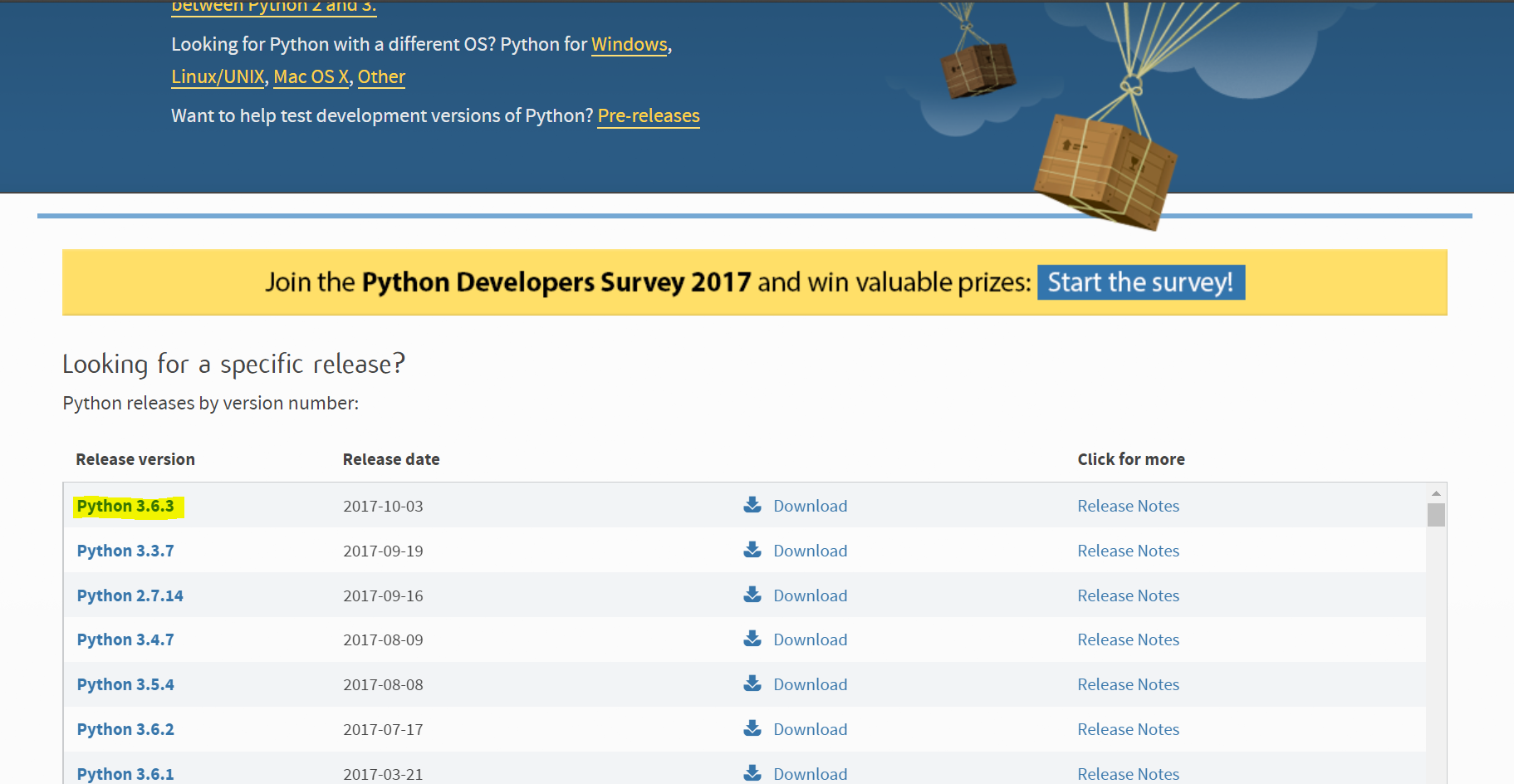
Task: Click Download text for Python 3.3.7
Action: (811, 551)
